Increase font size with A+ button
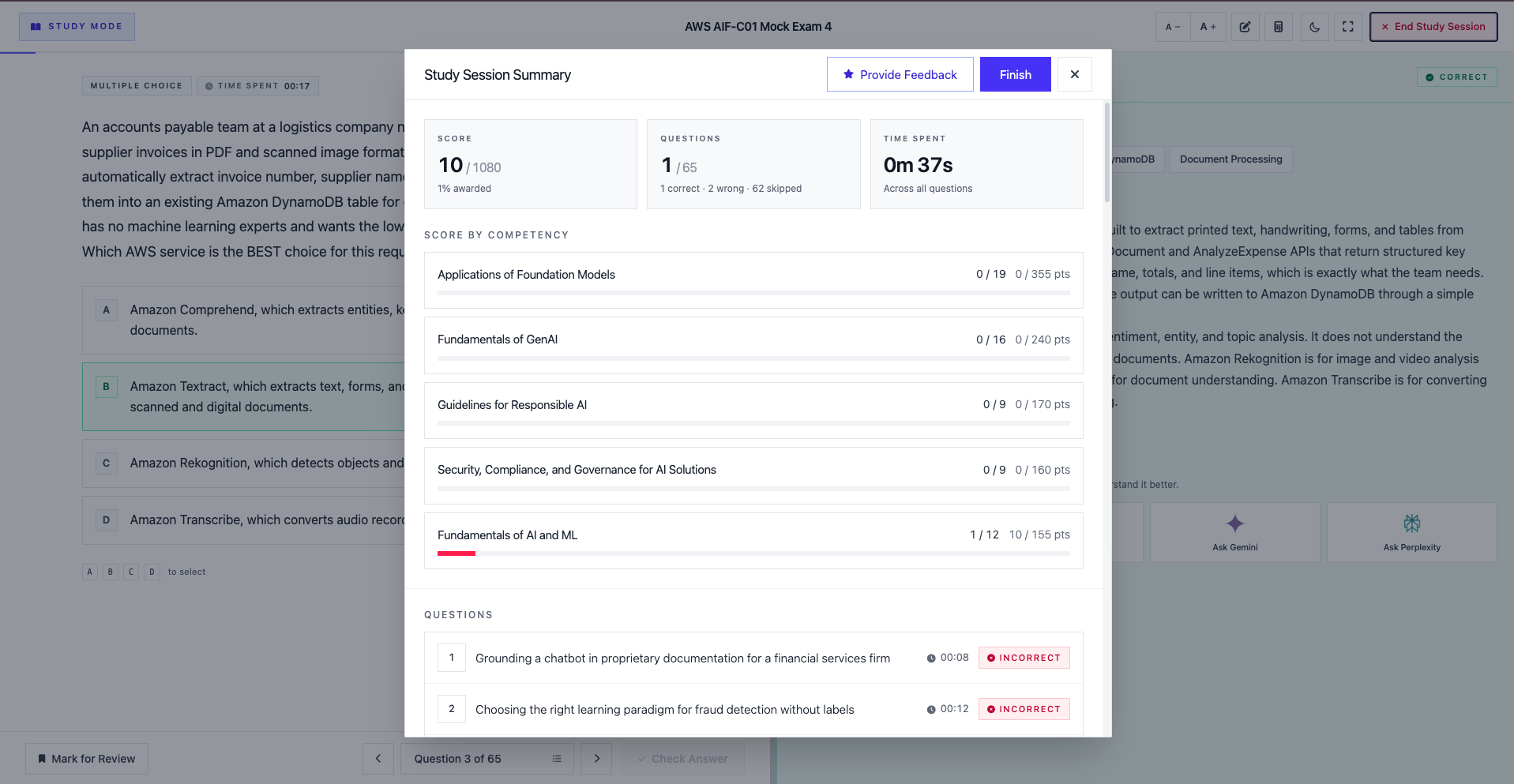 [x=1208, y=27]
